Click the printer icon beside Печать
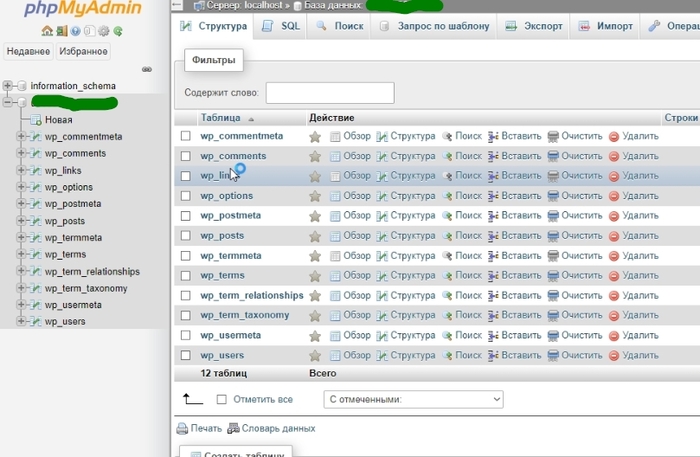This screenshot has height=457, width=700. click(x=182, y=428)
